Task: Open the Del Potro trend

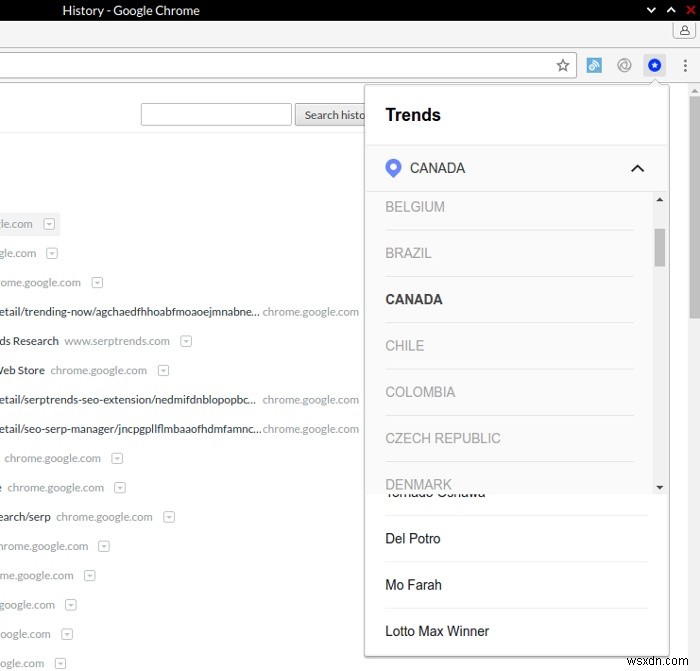Action: [x=516, y=539]
